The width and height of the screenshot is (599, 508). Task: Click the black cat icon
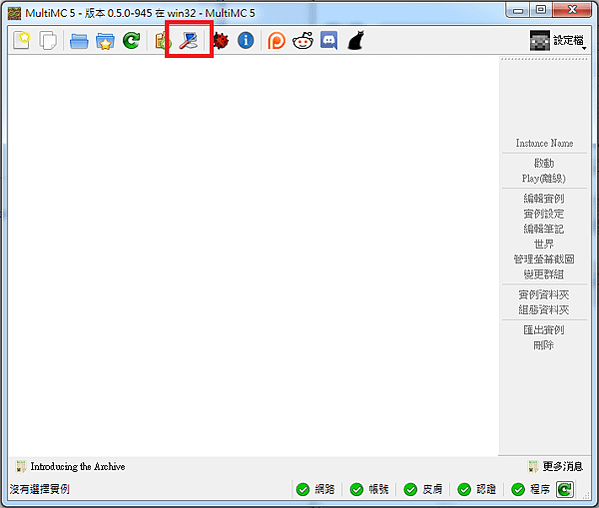(356, 40)
